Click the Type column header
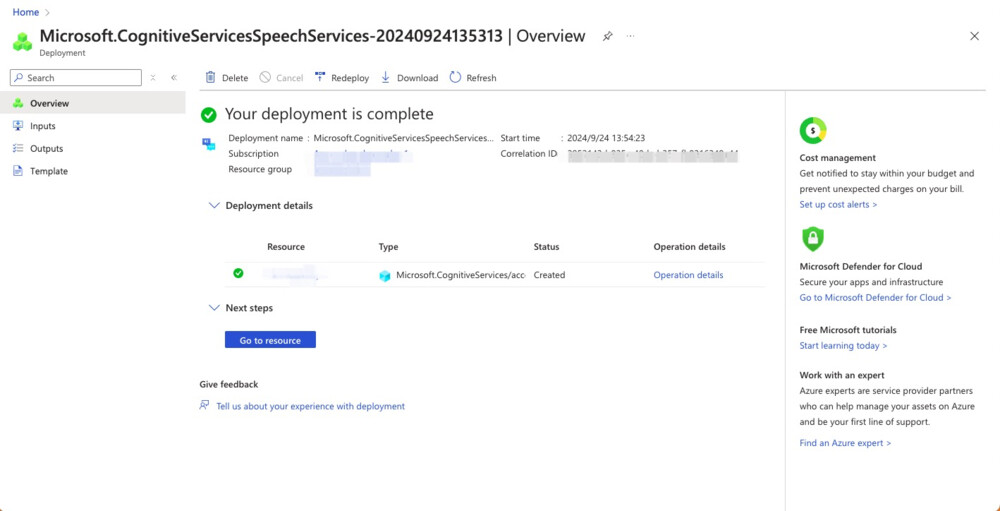 click(x=388, y=247)
